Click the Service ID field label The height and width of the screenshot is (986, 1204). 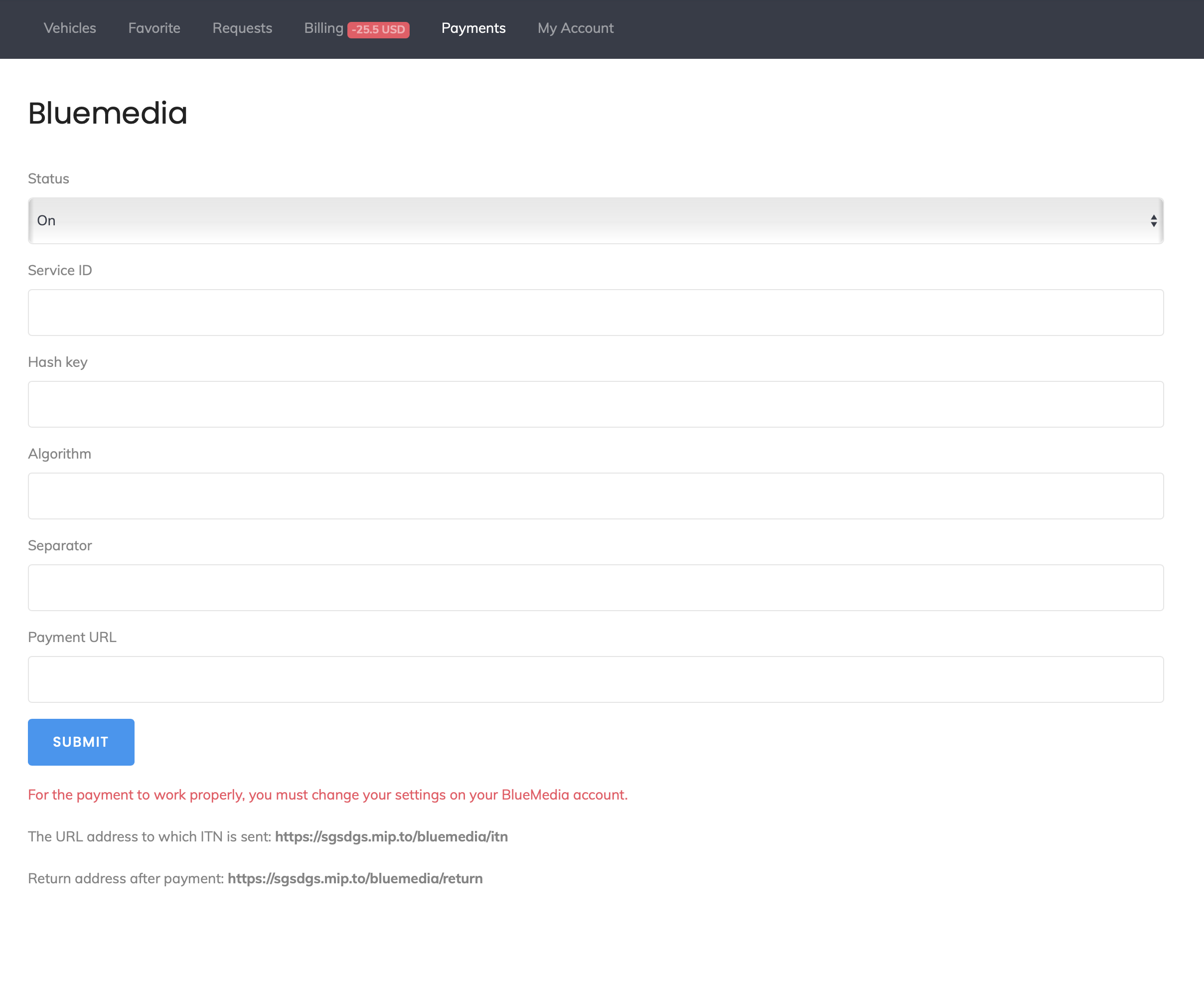click(x=60, y=270)
